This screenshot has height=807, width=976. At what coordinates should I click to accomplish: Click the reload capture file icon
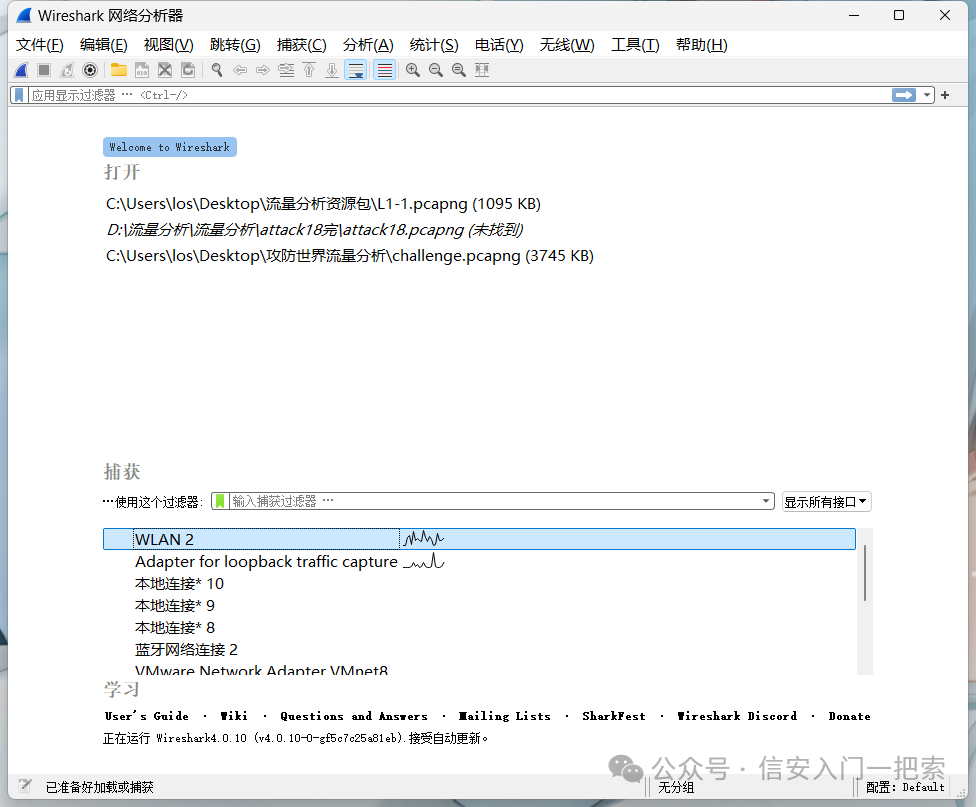point(188,70)
